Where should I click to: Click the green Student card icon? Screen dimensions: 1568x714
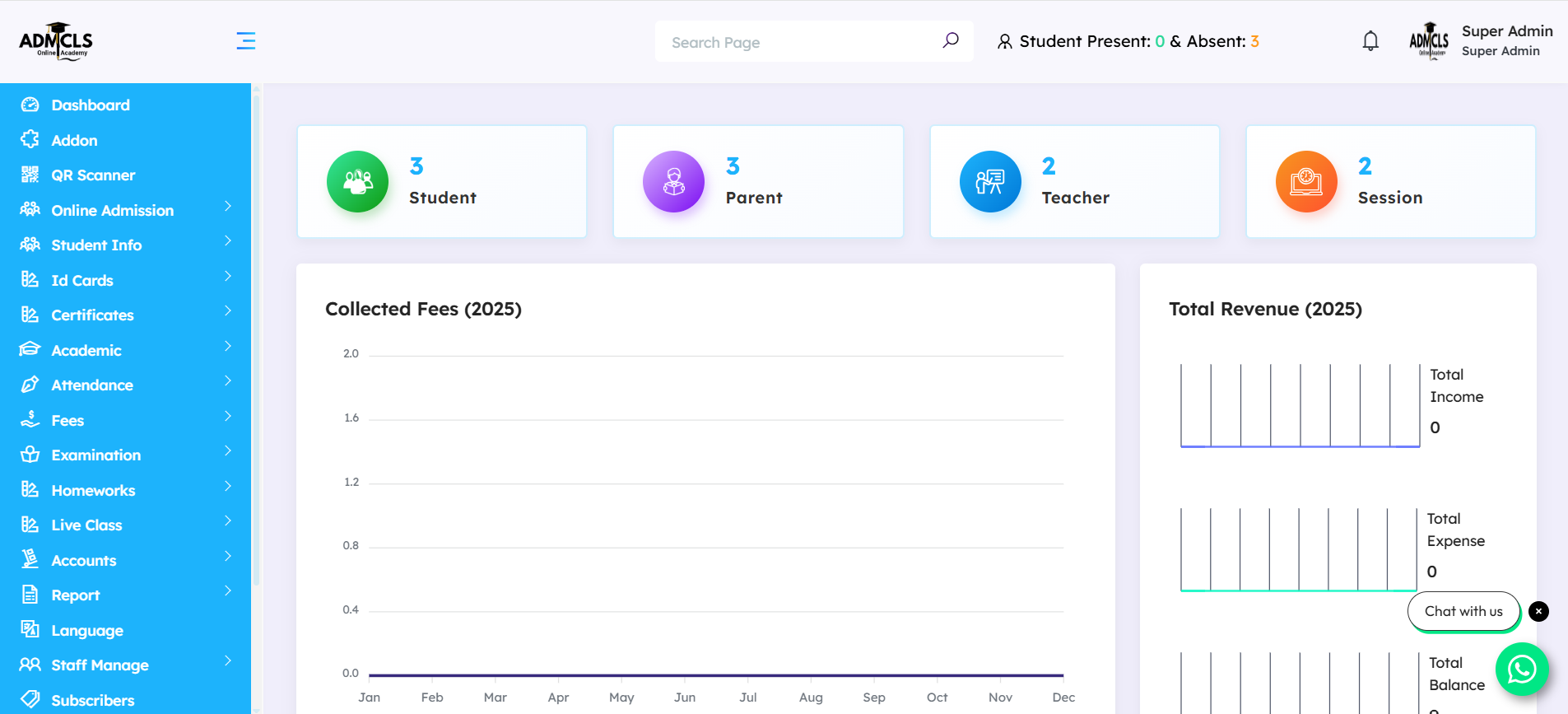(357, 181)
